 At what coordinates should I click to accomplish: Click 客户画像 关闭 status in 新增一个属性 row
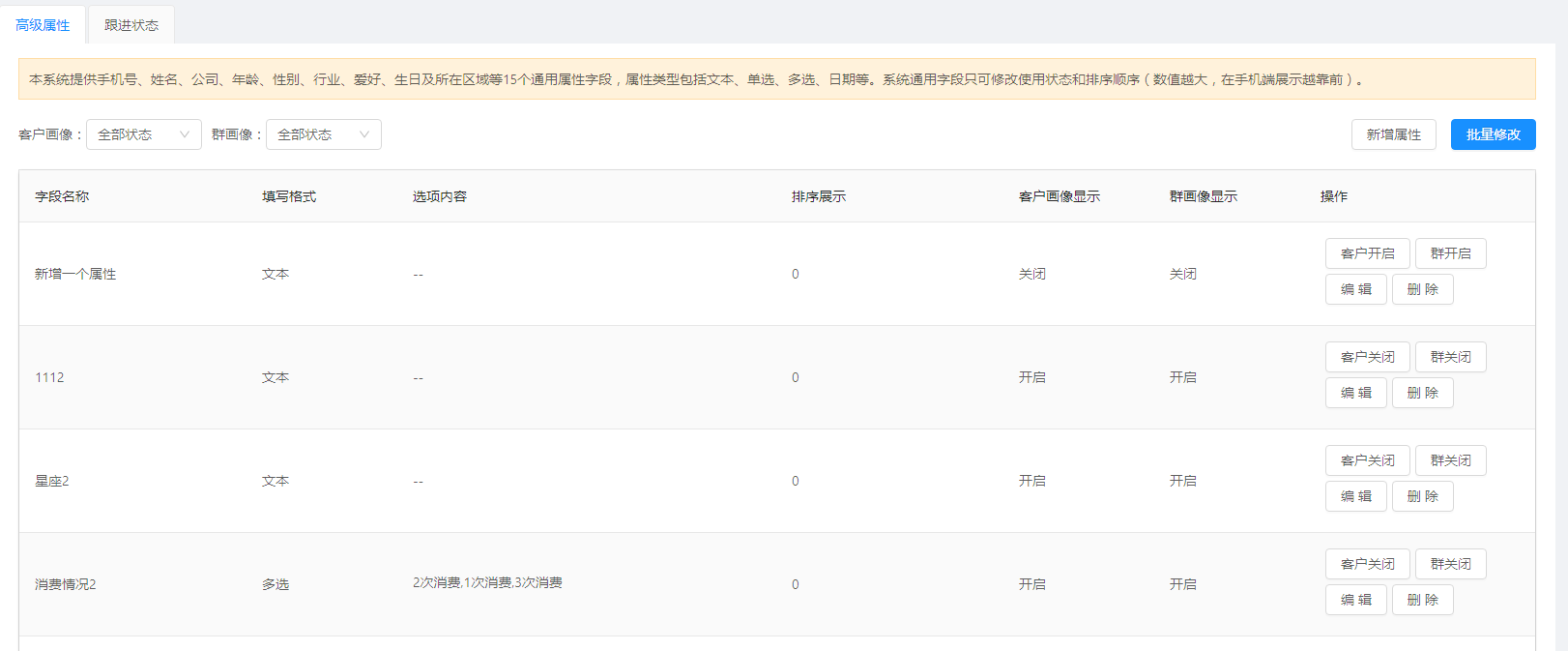tap(1032, 274)
